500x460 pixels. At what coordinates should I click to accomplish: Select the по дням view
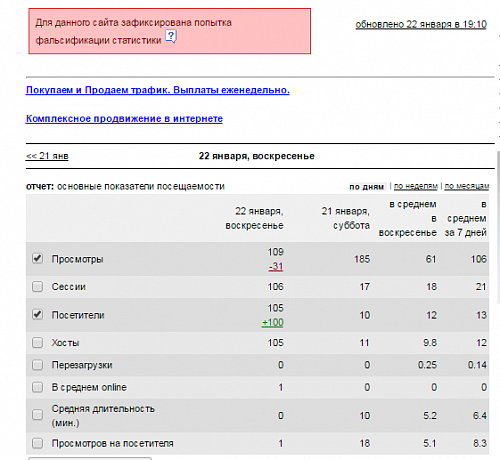(367, 187)
